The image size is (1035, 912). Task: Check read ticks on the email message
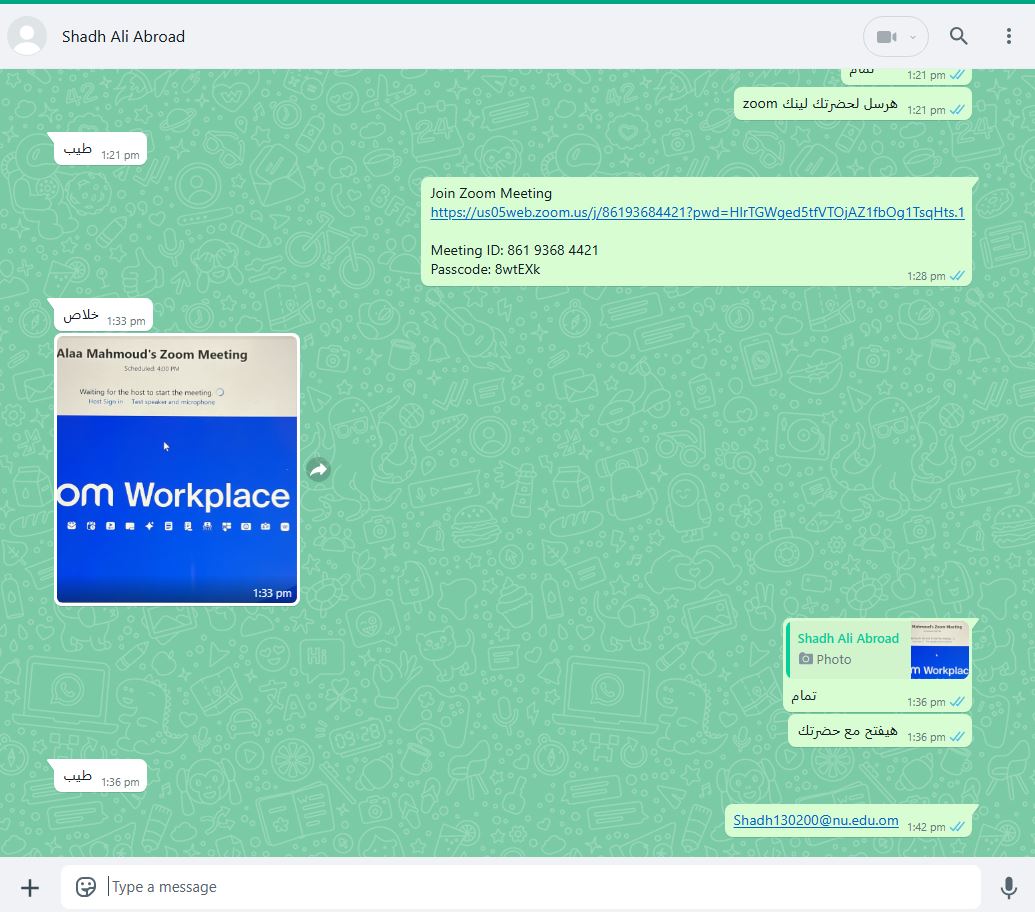957,826
